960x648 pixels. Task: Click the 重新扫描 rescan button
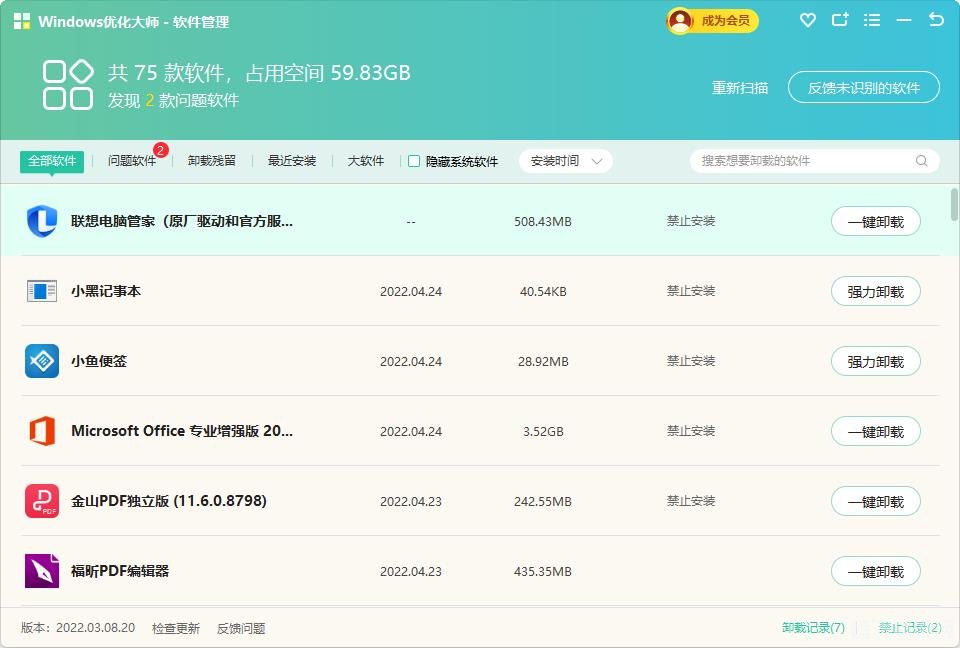740,87
